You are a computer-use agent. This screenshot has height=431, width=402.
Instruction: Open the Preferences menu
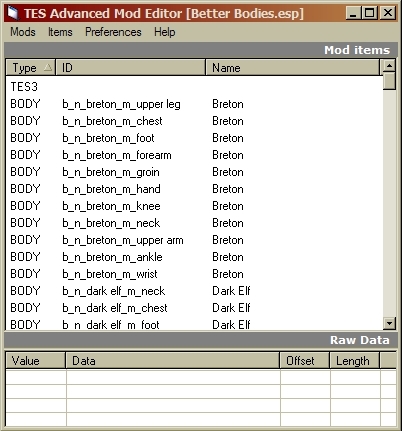click(113, 32)
